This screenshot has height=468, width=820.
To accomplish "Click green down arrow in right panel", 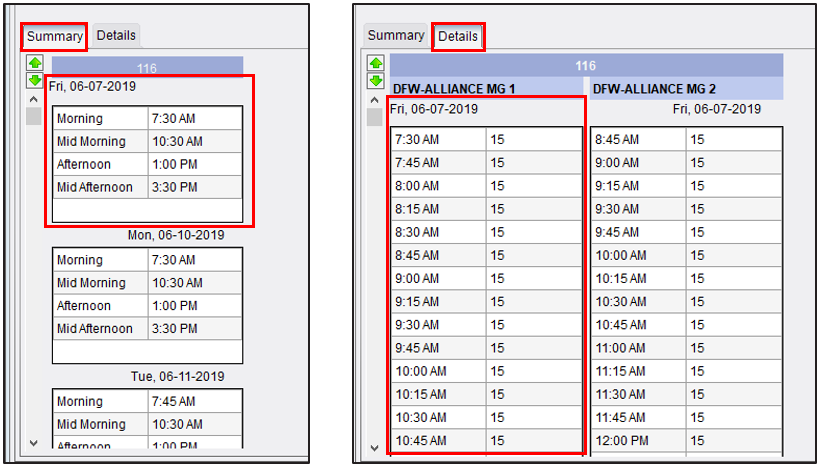I will [375, 81].
